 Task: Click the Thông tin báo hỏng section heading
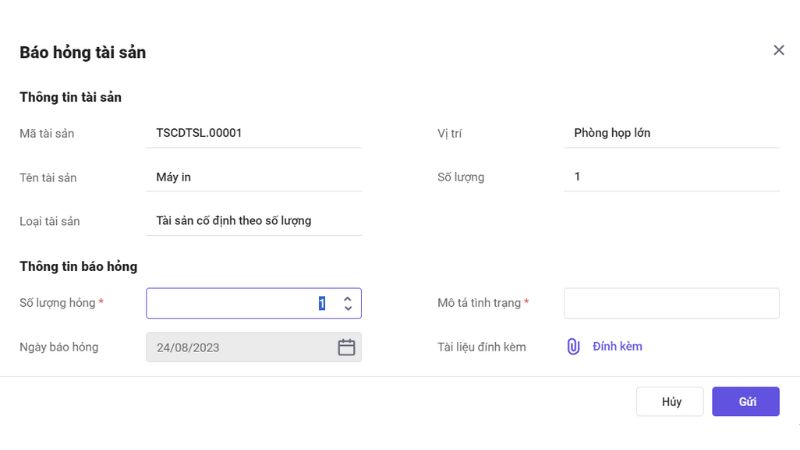click(78, 267)
